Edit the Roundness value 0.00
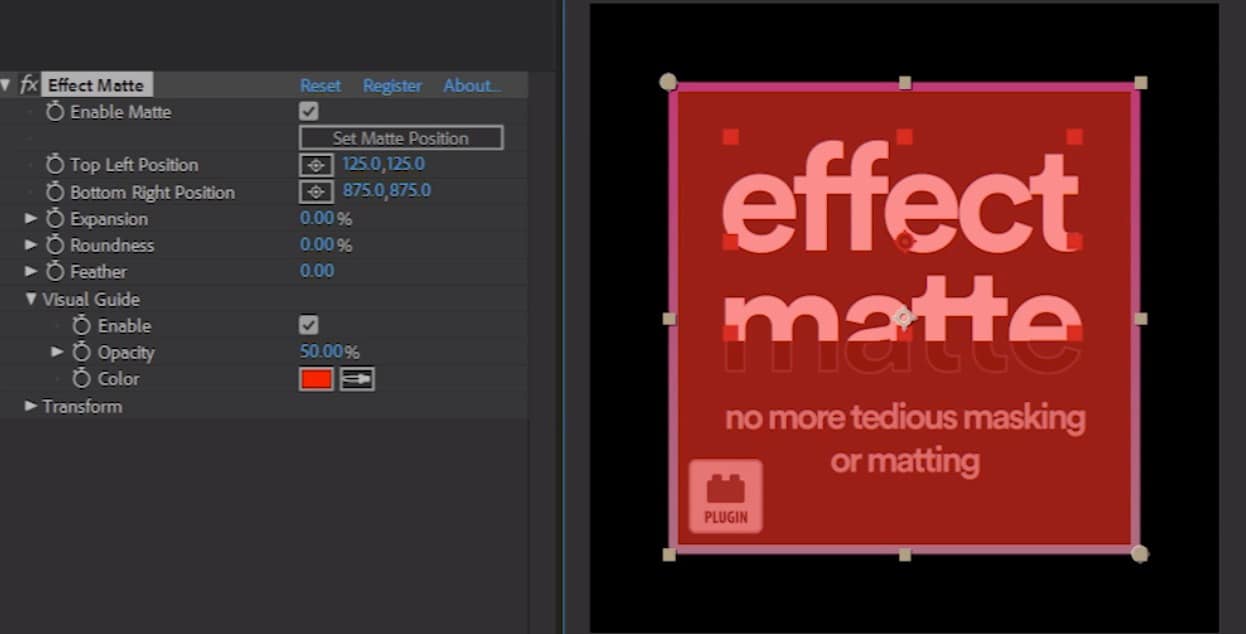 [317, 244]
